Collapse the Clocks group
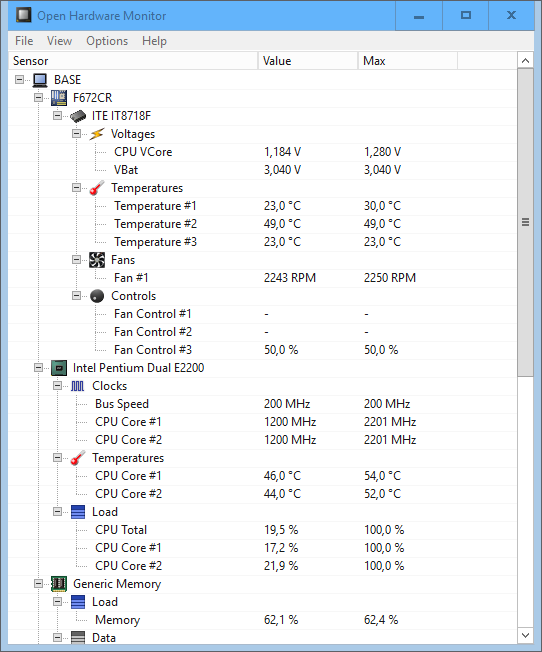Image resolution: width=542 pixels, height=652 pixels. pyautogui.click(x=57, y=385)
